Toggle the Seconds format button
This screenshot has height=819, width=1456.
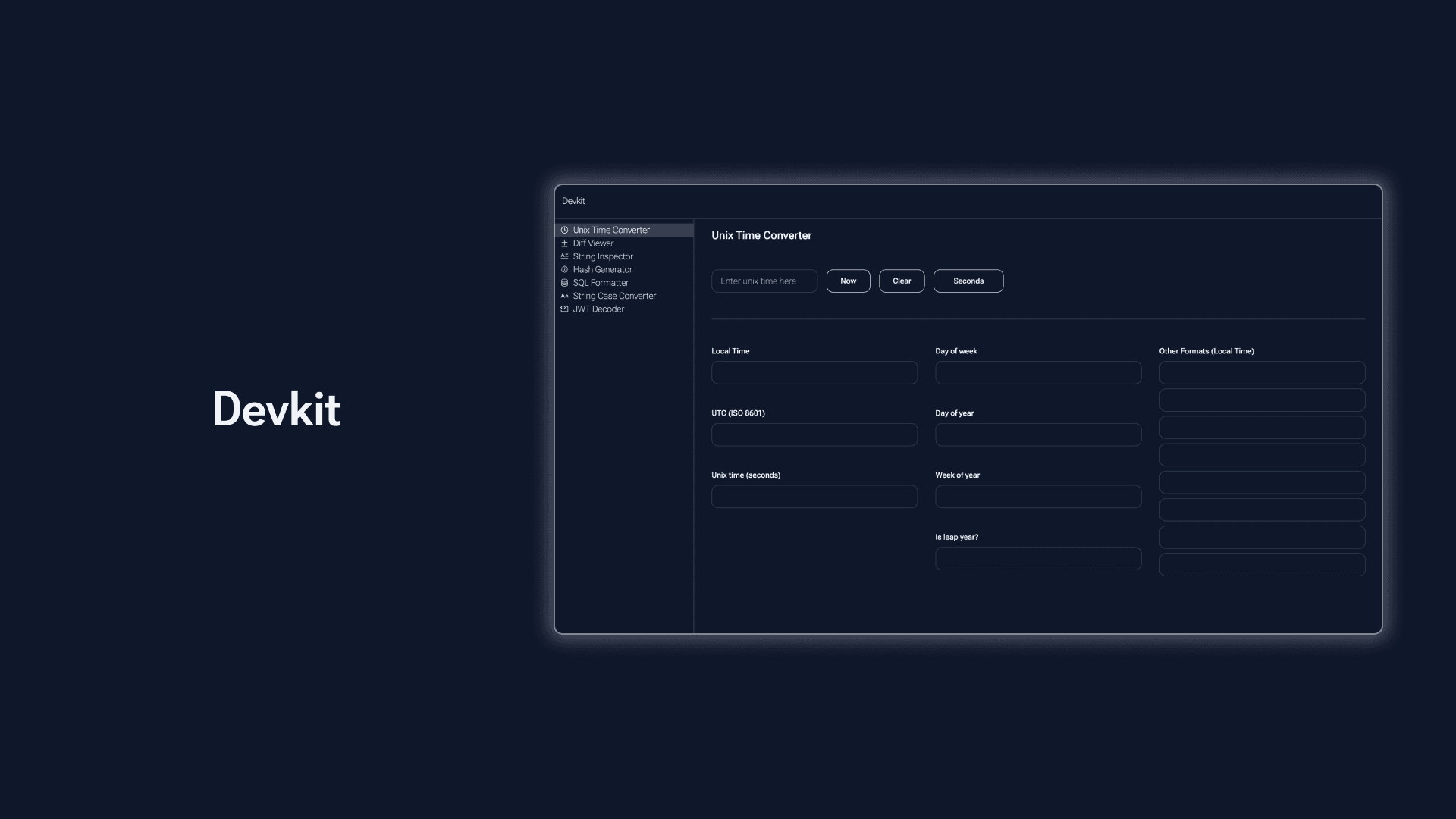click(x=967, y=280)
